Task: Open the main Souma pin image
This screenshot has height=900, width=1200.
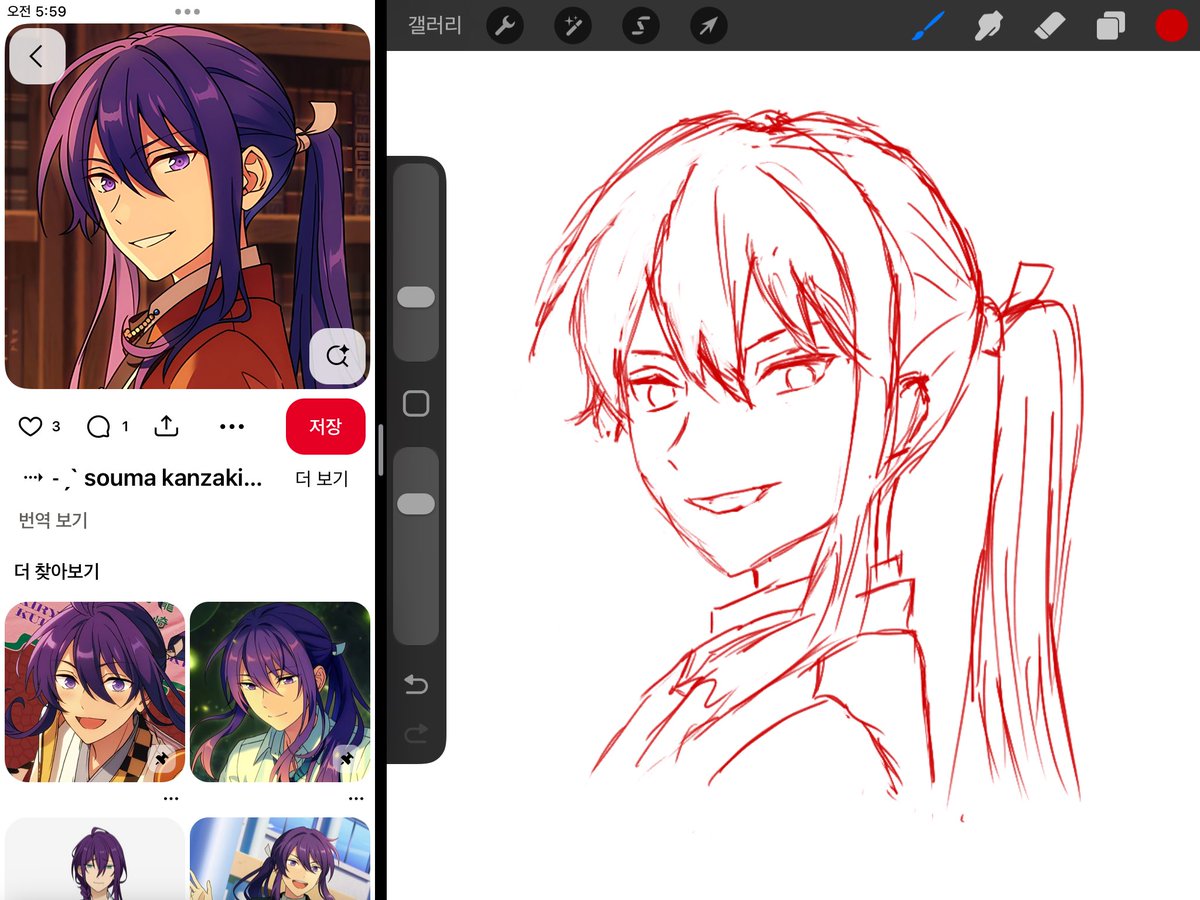Action: coord(187,206)
